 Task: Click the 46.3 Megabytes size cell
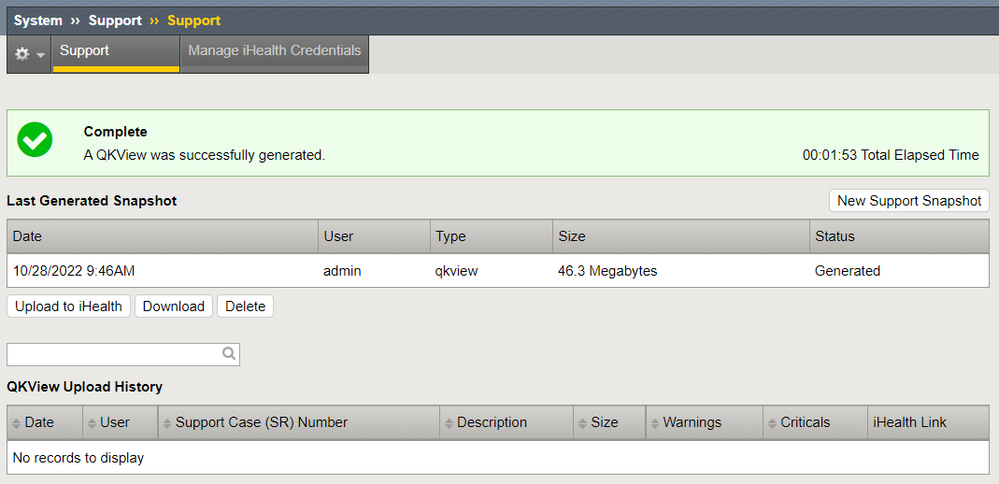[x=608, y=271]
